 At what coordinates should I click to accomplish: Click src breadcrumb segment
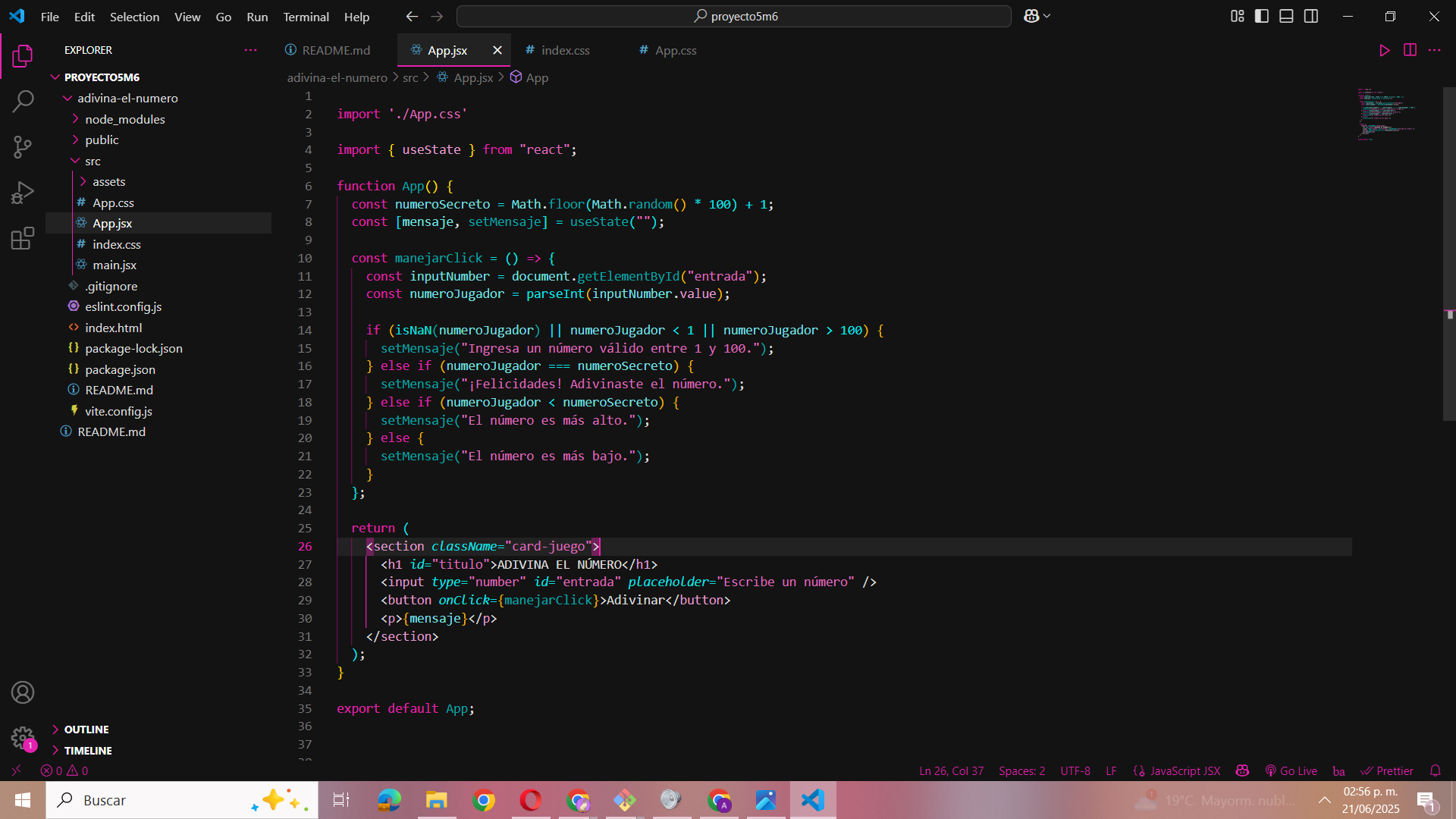click(410, 77)
